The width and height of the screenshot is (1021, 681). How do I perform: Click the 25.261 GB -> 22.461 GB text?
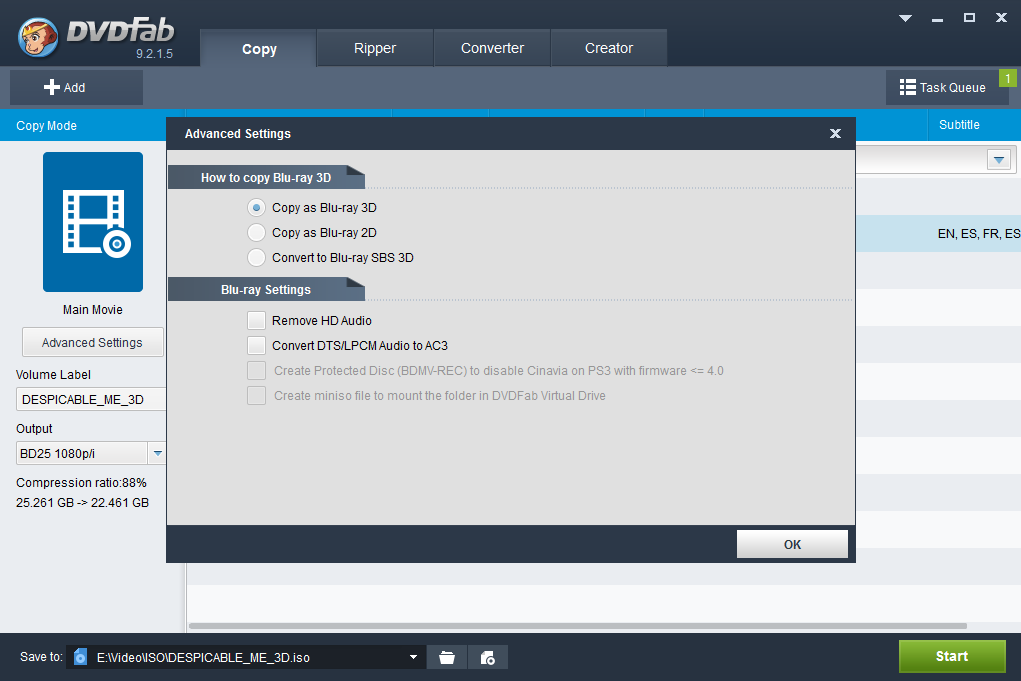coord(83,503)
